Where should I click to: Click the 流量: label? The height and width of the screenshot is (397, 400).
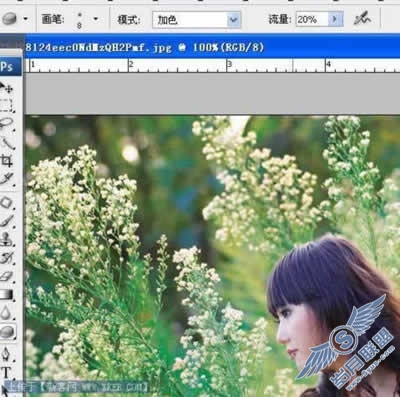pos(280,19)
